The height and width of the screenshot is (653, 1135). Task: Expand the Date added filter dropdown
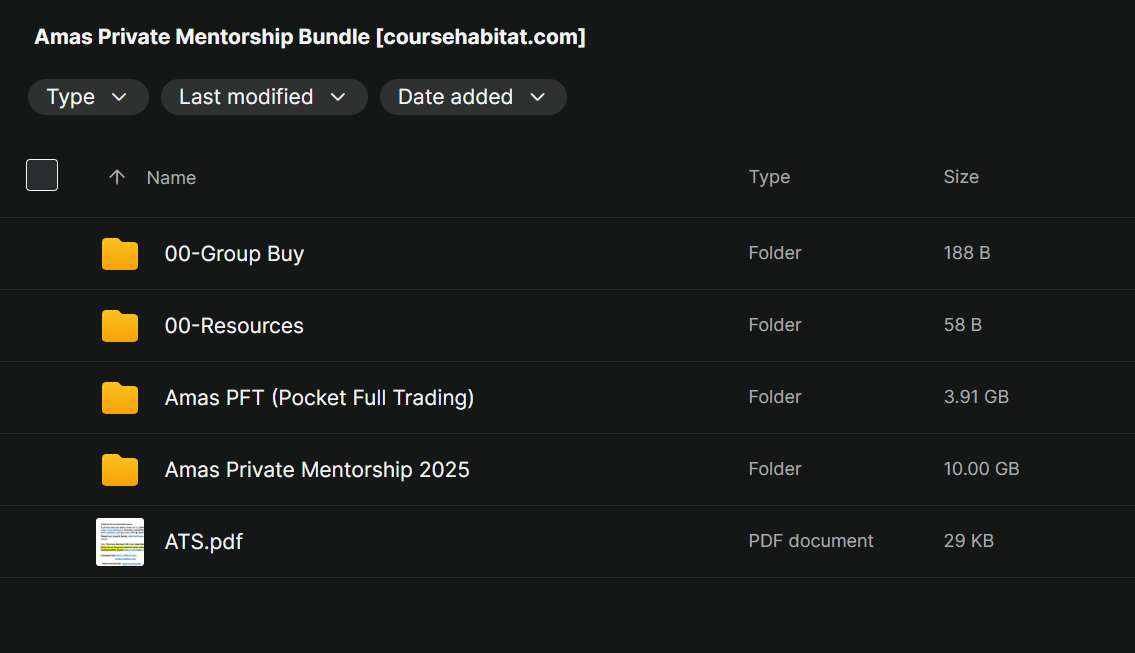pos(473,97)
